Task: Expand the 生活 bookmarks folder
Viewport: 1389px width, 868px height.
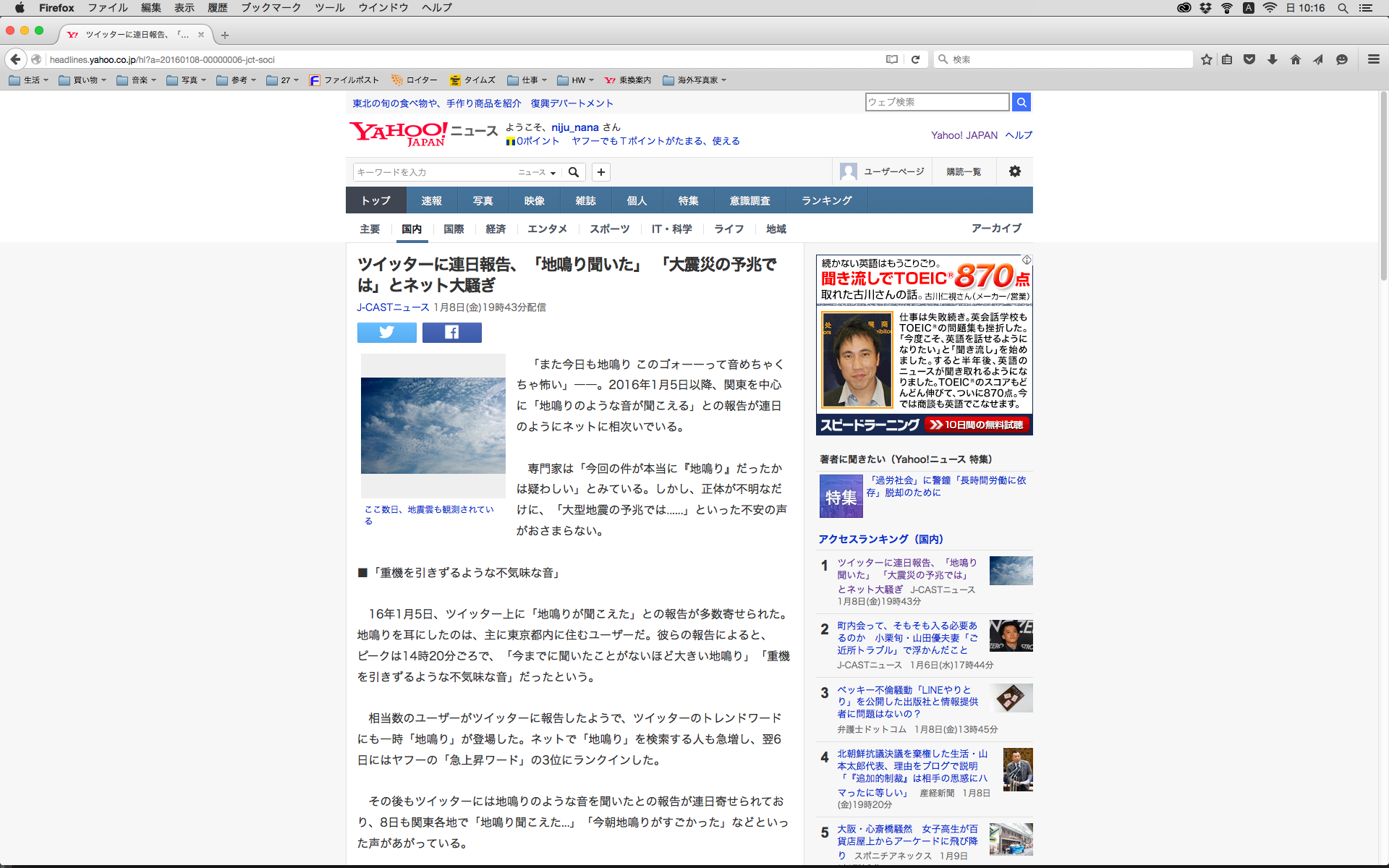Action: pos(29,80)
